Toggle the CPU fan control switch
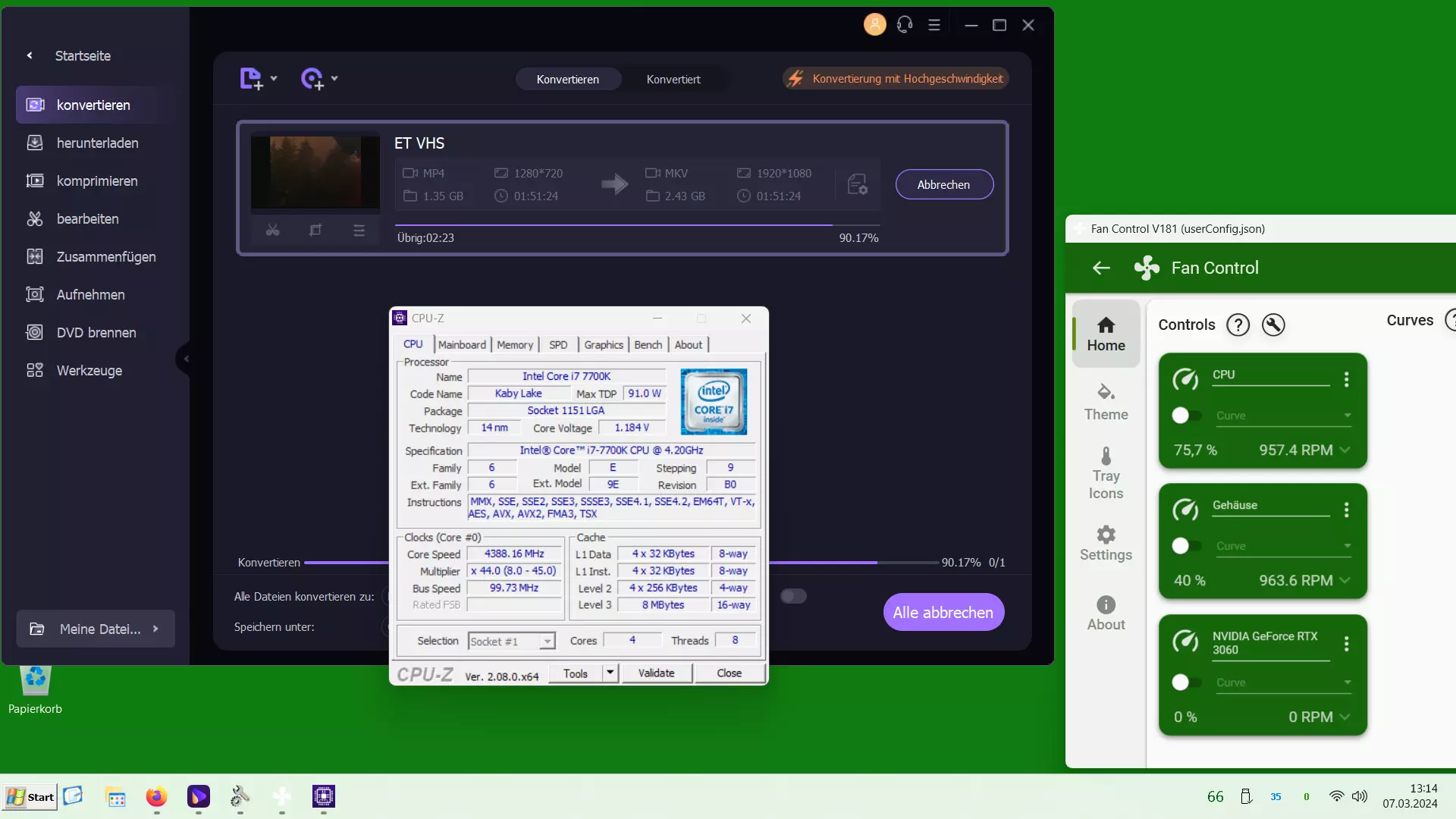This screenshot has height=819, width=1456. (1186, 416)
